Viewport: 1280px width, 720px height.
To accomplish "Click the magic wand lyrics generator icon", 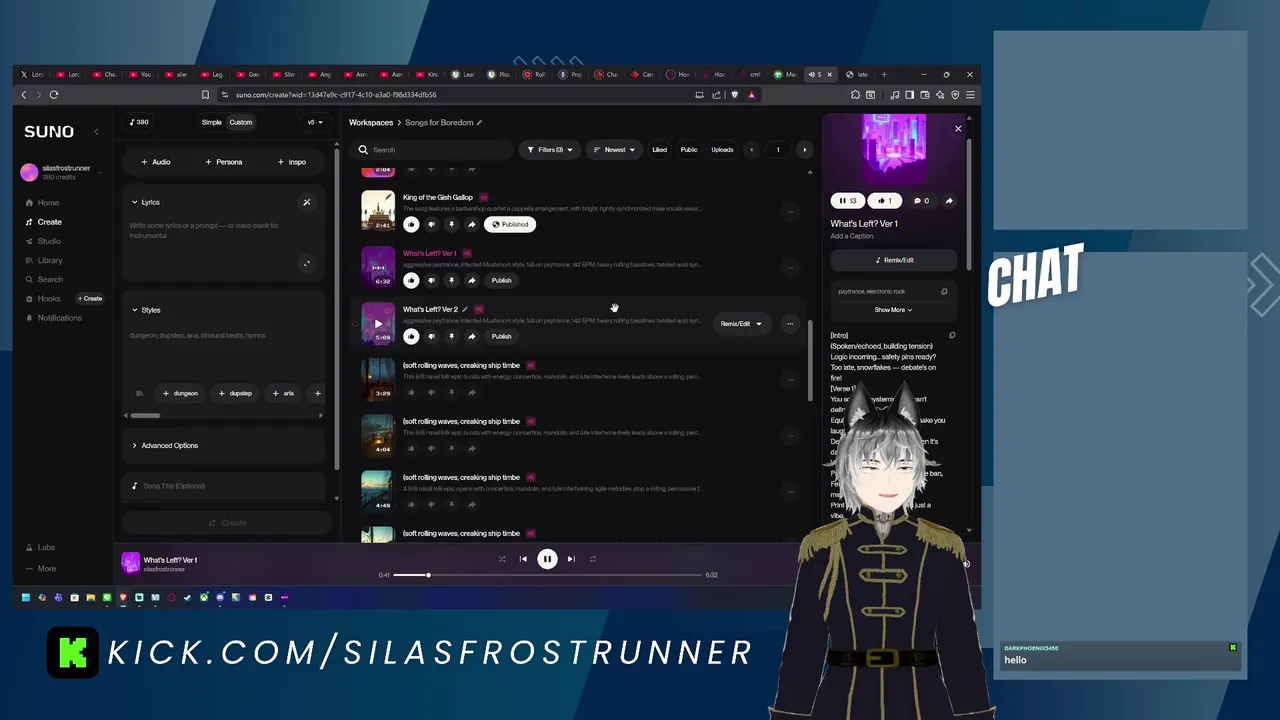I will coord(307,202).
